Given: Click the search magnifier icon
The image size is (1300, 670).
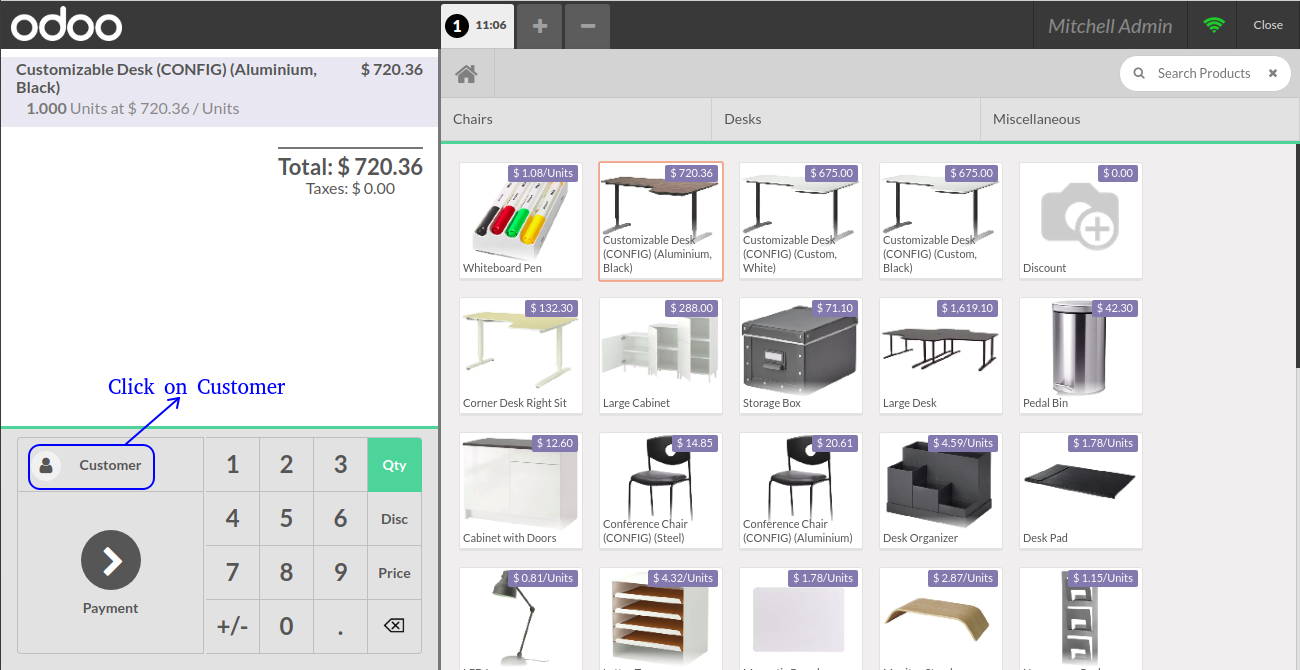Looking at the screenshot, I should 1139,73.
